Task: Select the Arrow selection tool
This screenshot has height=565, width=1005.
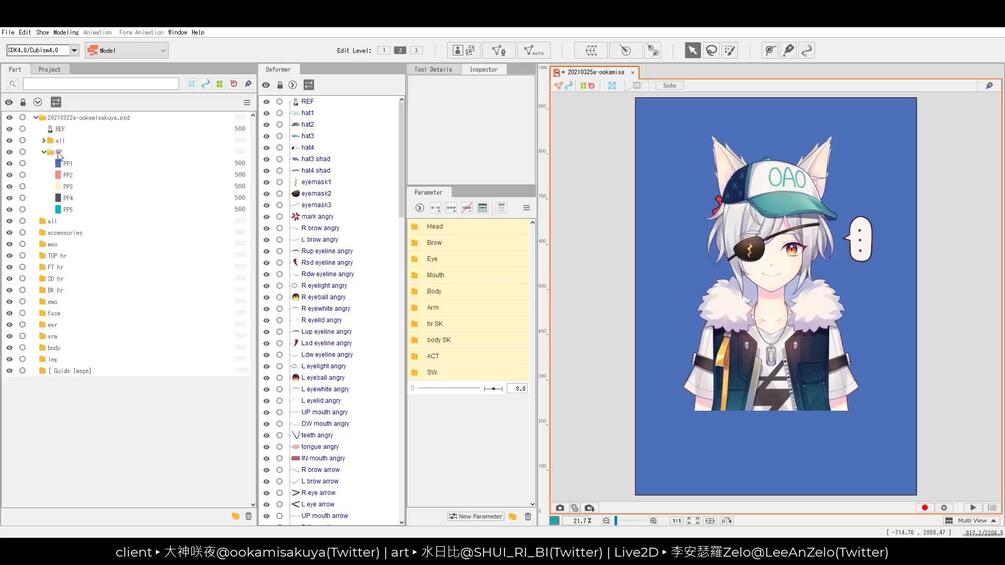Action: 692,50
